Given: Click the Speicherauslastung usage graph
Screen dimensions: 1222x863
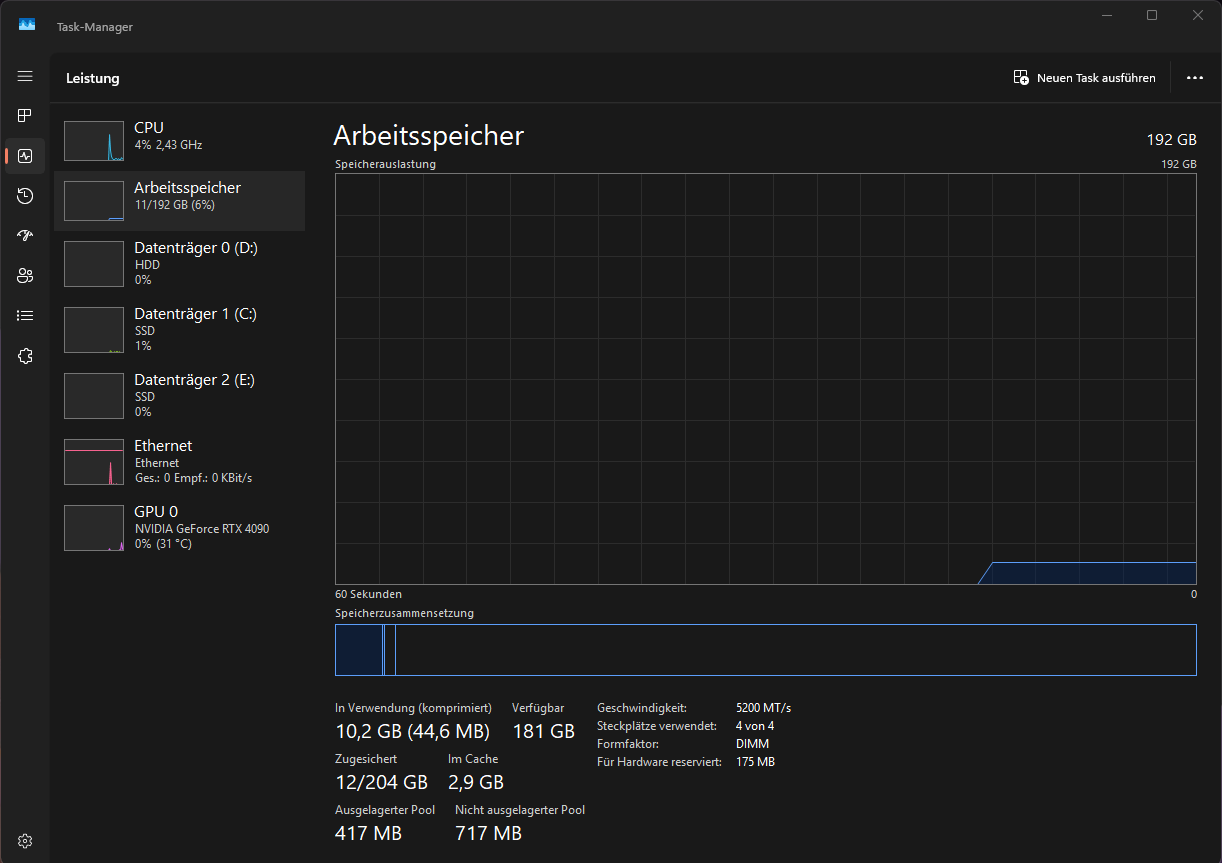Looking at the screenshot, I should 765,379.
